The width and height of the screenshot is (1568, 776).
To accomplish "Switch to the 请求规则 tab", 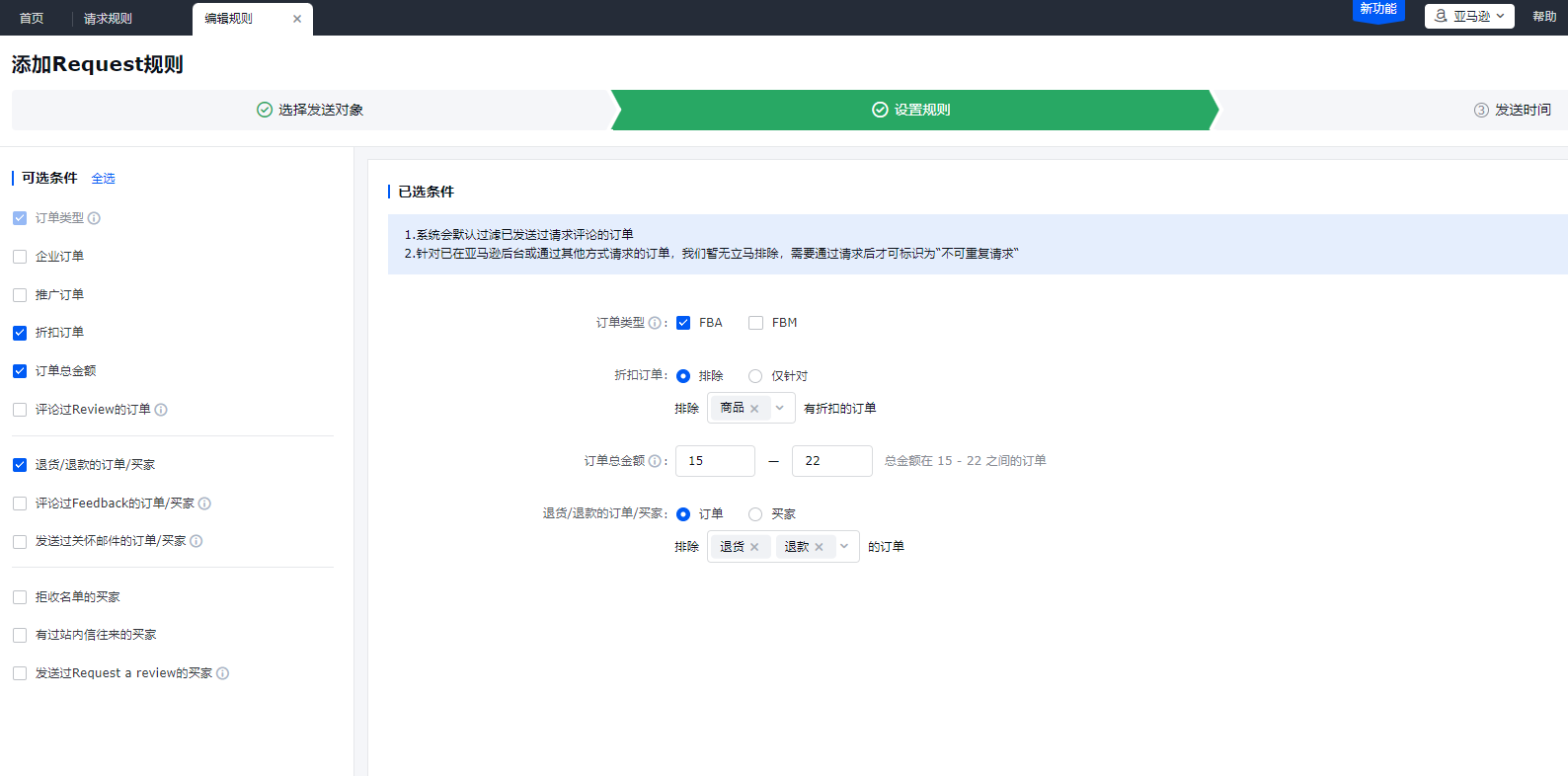I will tap(108, 19).
